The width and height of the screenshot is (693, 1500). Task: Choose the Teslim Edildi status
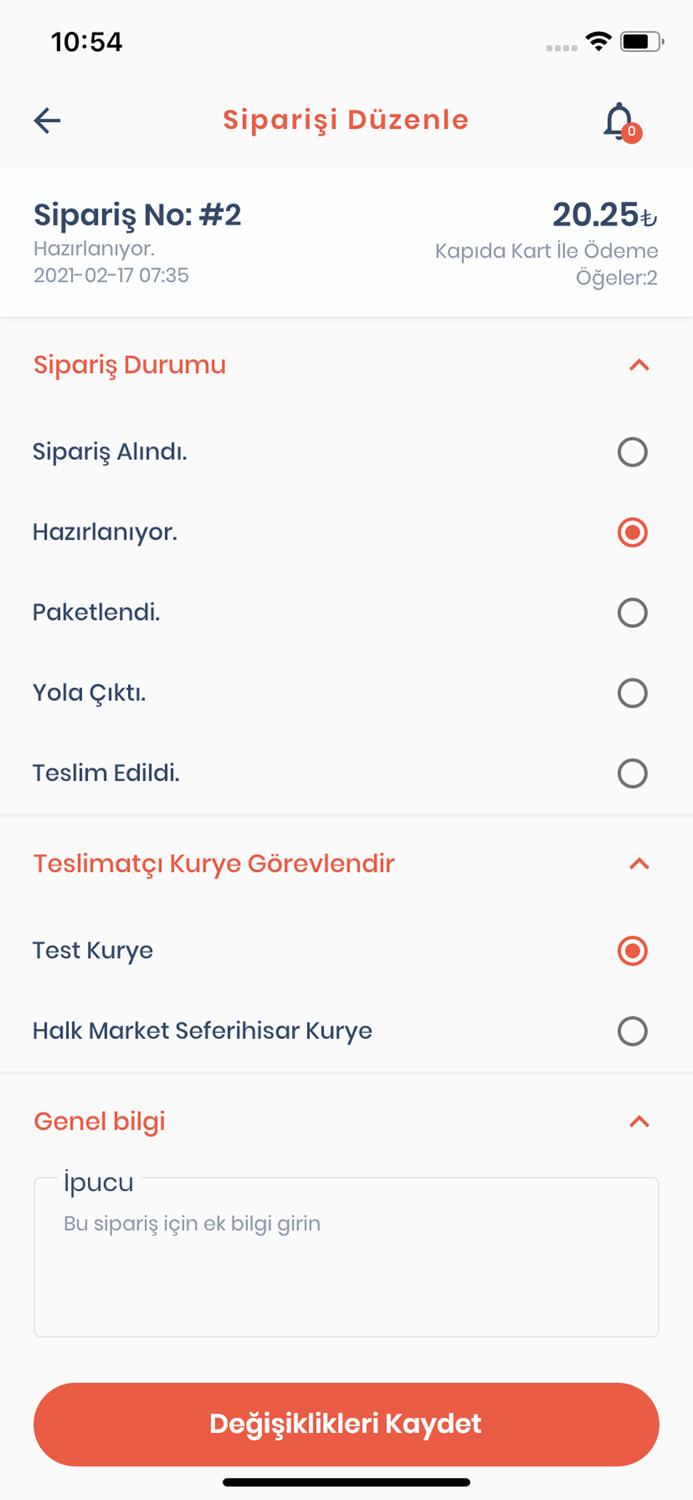pyautogui.click(x=632, y=773)
